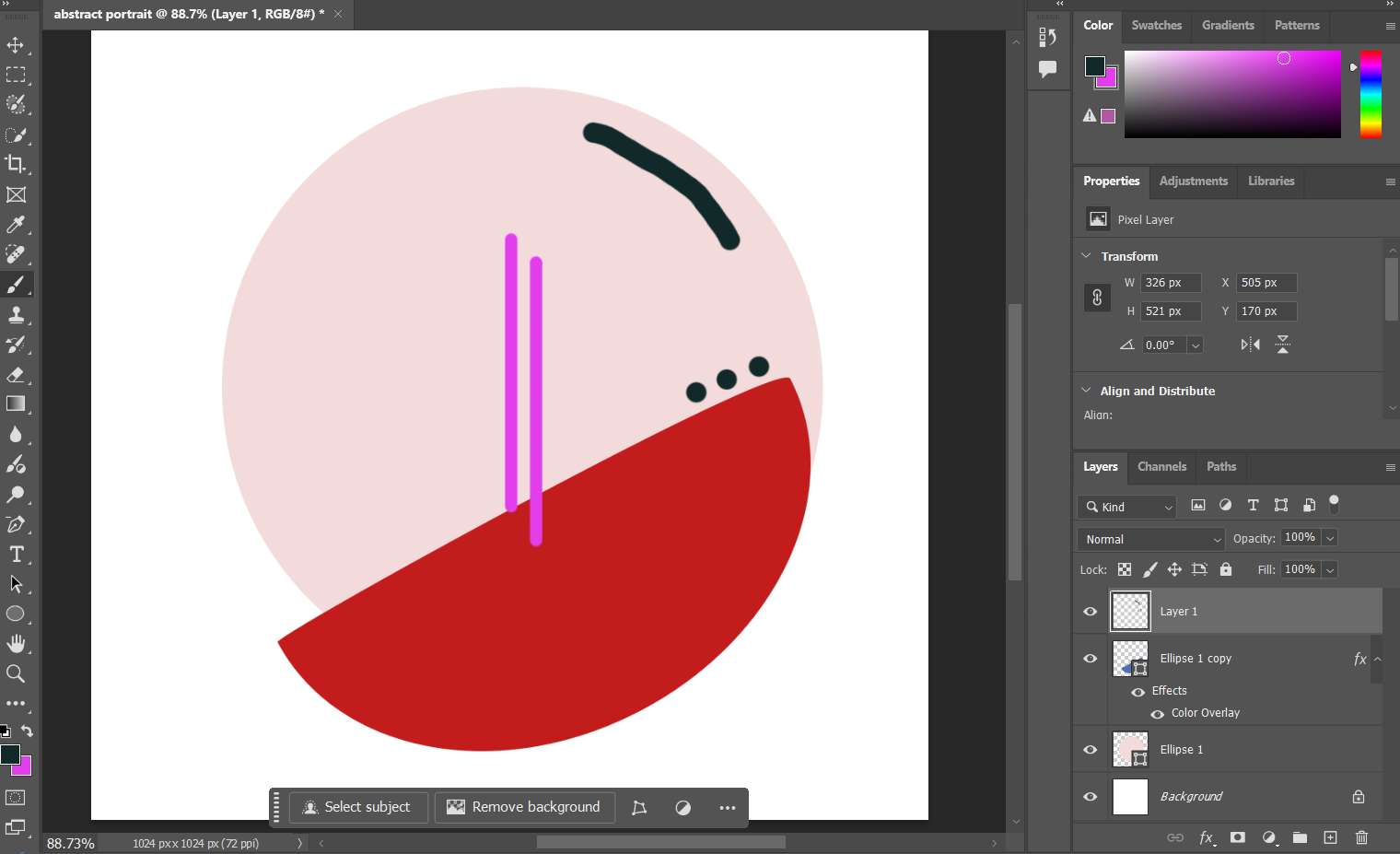Open the Swatches tab
This screenshot has width=1400, height=854.
1156,25
